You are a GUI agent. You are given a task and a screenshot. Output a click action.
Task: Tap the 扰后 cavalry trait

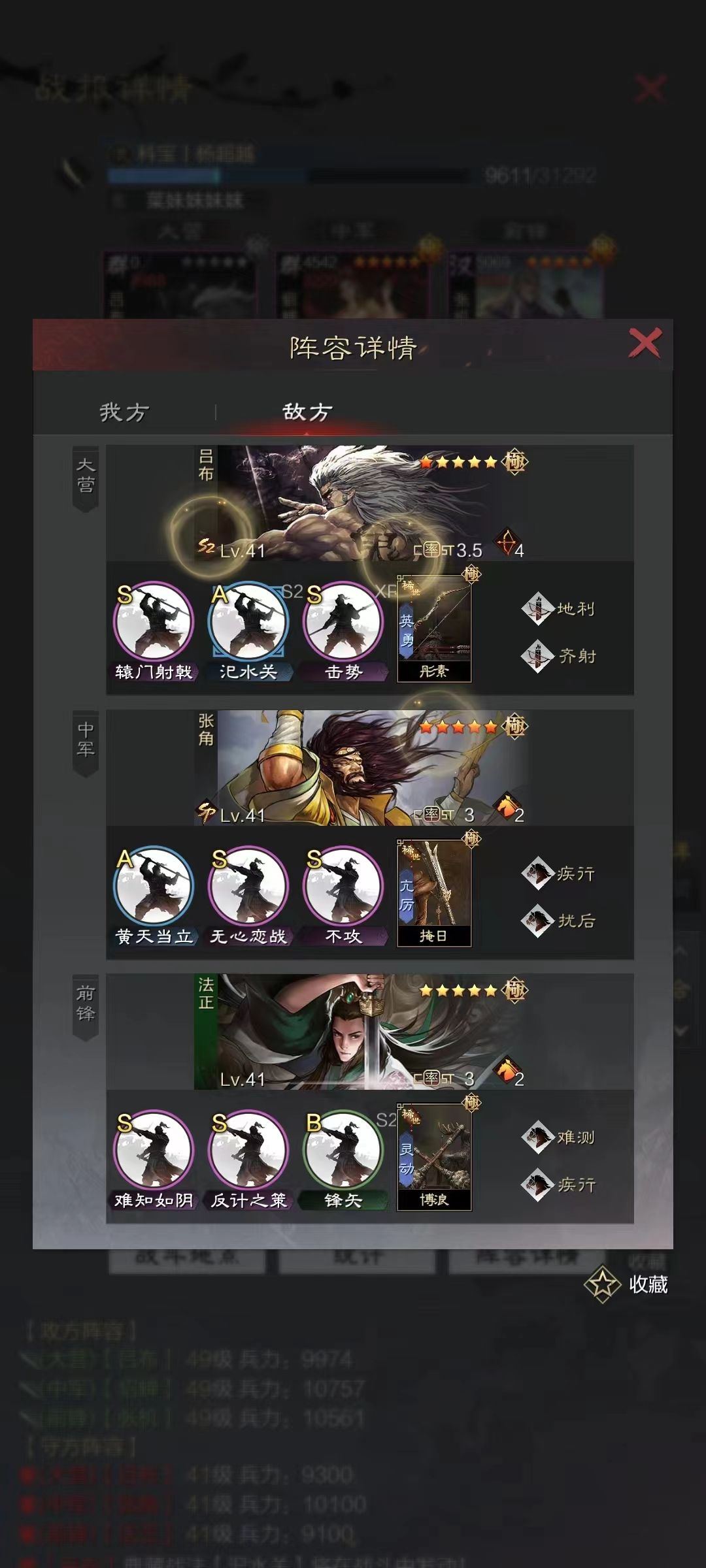558,921
